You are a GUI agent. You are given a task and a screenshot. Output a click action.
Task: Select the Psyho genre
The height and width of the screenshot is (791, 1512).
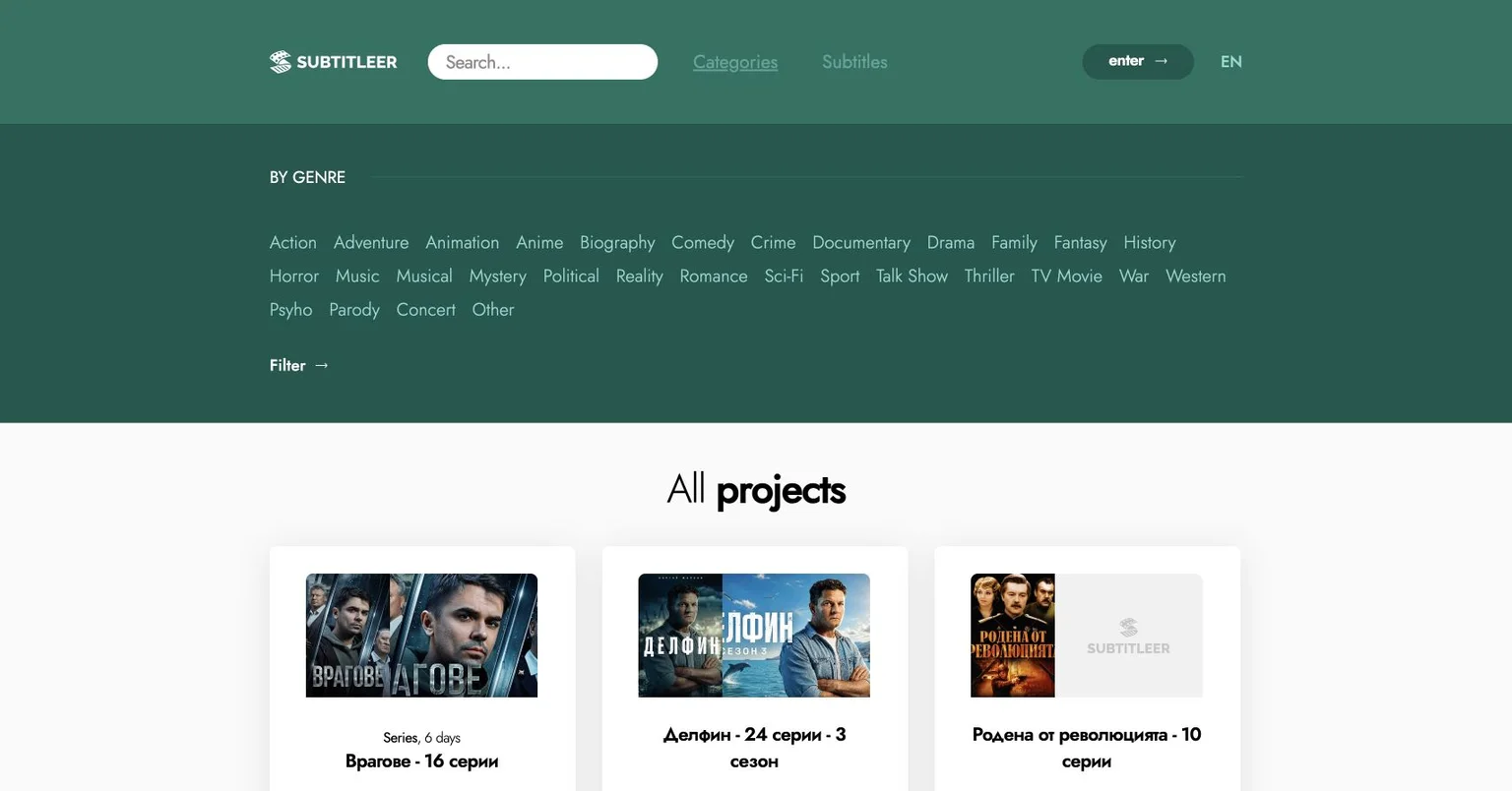[x=291, y=309]
